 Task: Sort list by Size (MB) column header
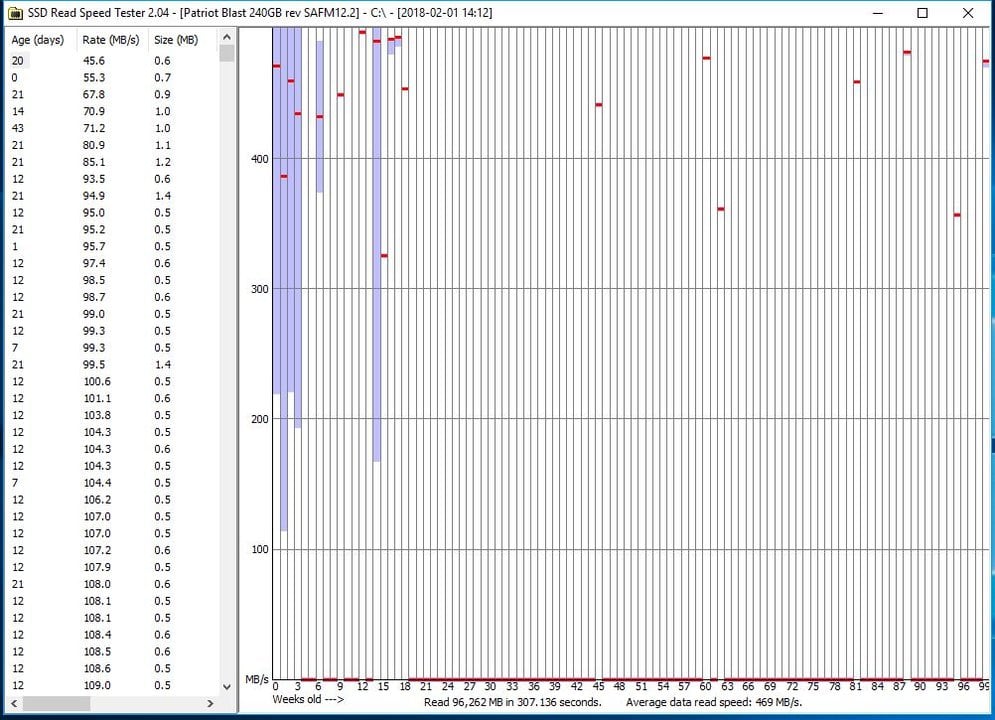point(183,40)
